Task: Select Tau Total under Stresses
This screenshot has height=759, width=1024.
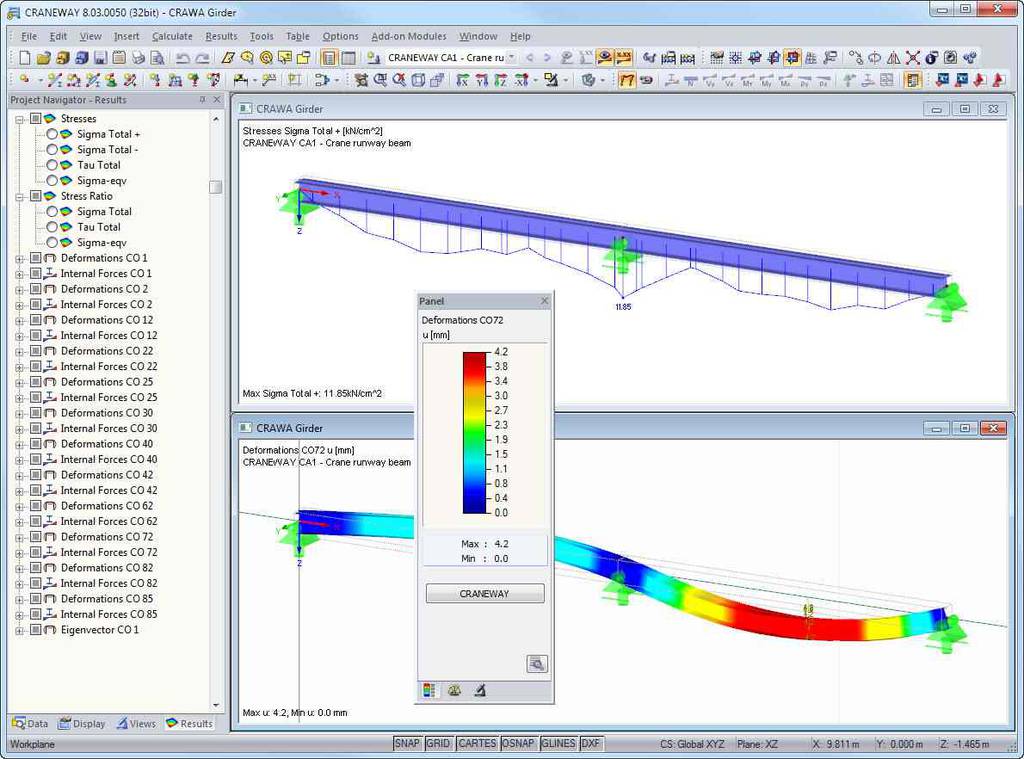Action: 52,165
